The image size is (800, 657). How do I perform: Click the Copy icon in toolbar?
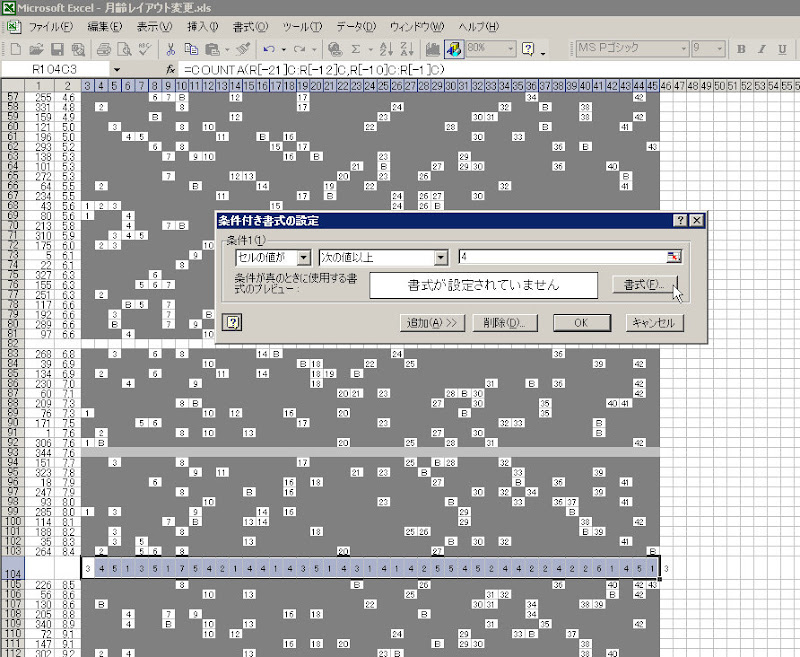(191, 49)
